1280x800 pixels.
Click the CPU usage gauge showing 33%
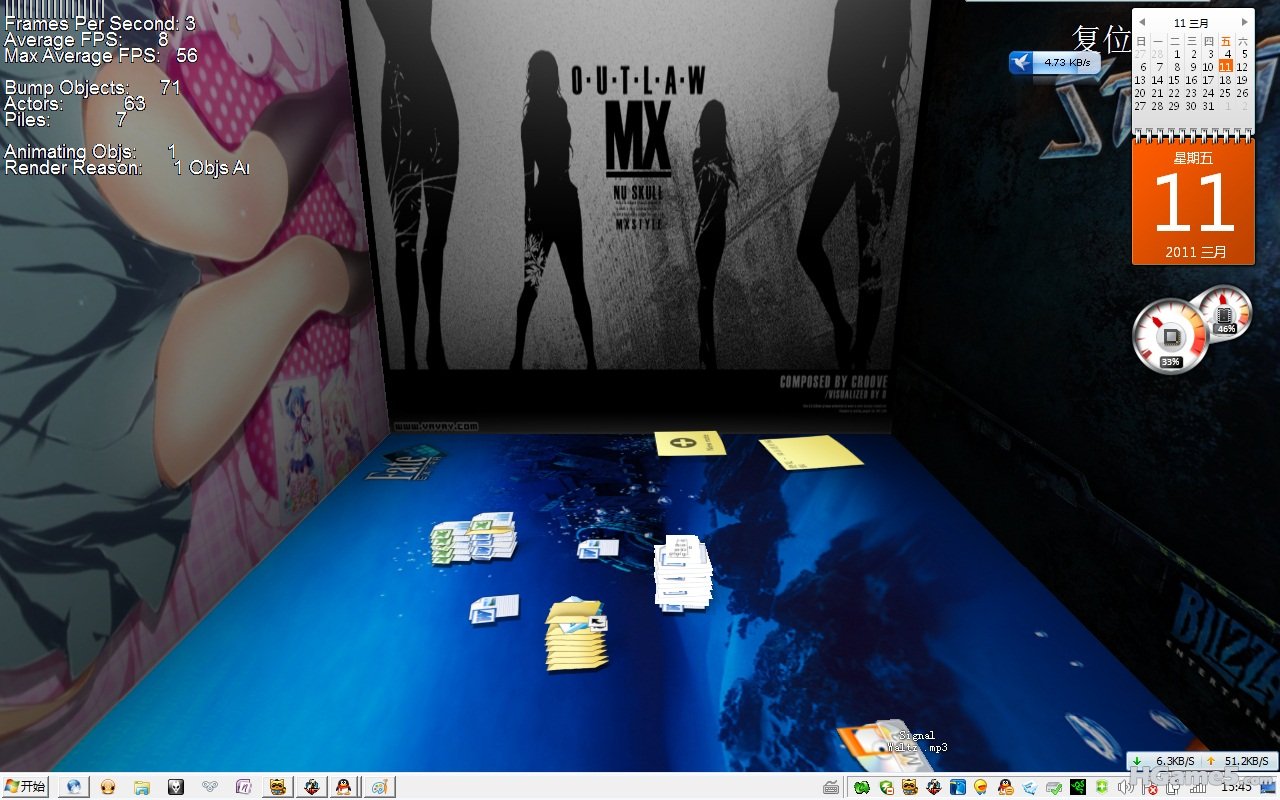point(1169,338)
